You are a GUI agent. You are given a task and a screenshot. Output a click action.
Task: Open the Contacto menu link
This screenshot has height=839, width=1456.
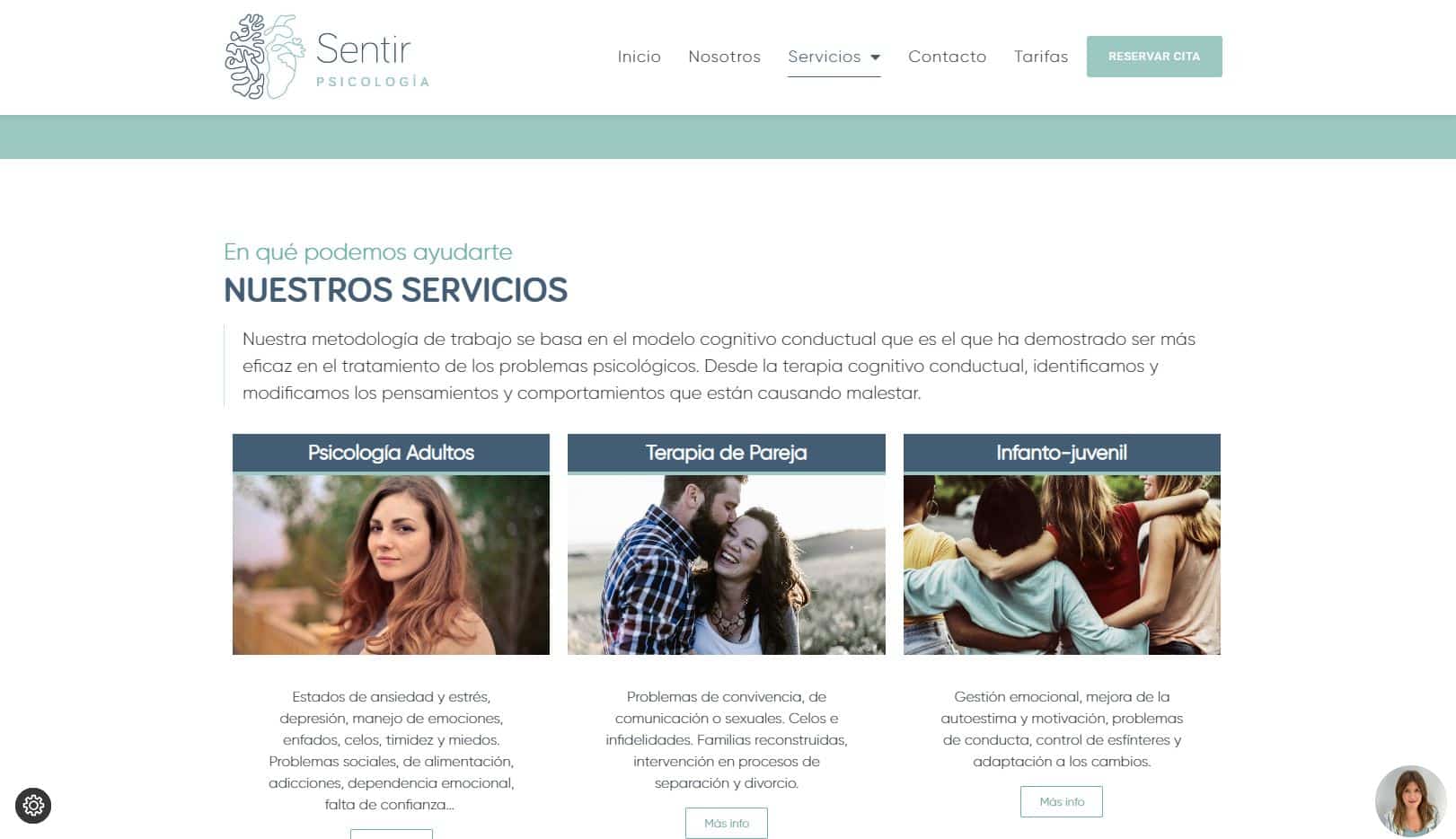(947, 57)
